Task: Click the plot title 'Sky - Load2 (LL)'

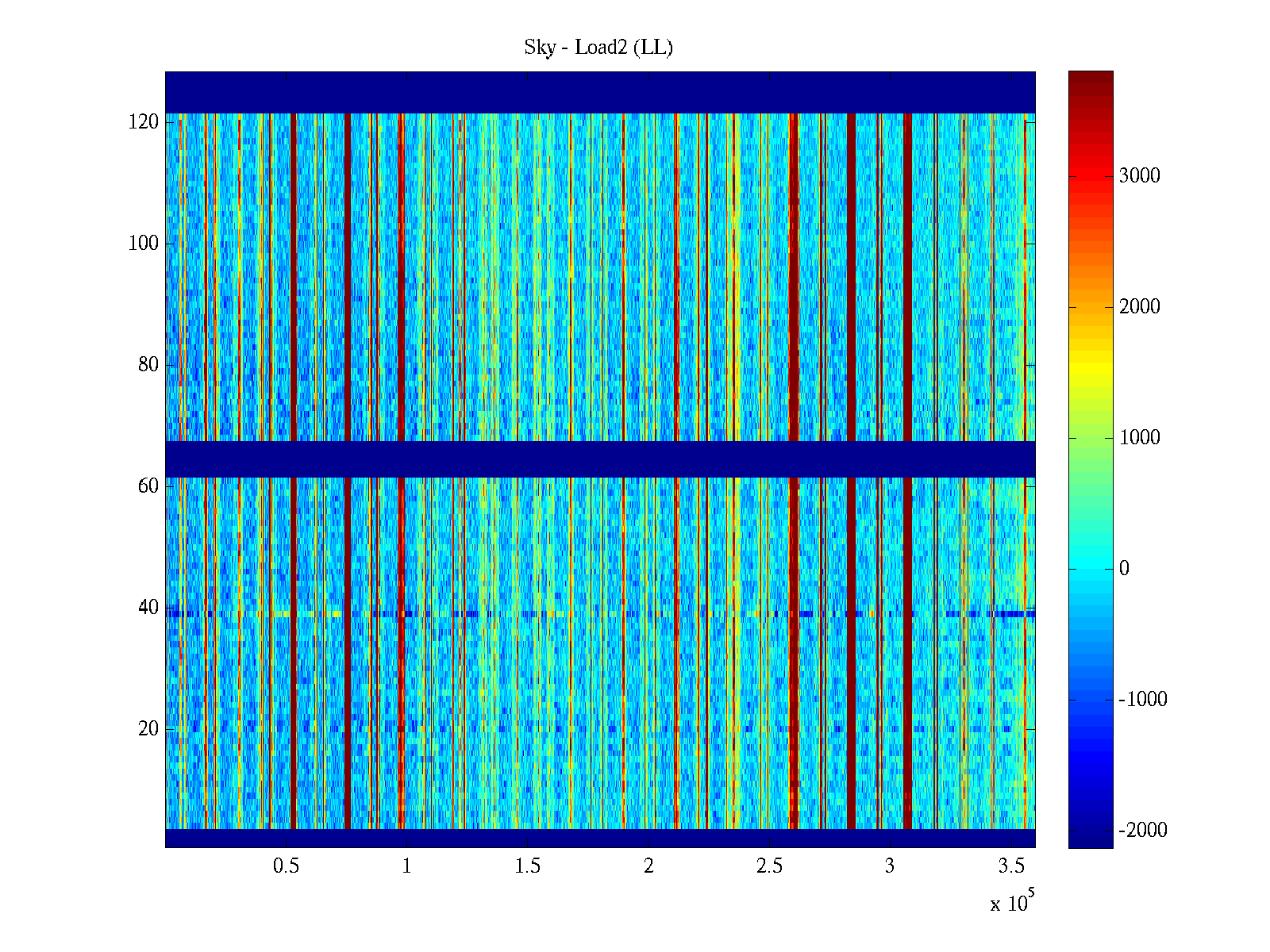Action: (598, 48)
